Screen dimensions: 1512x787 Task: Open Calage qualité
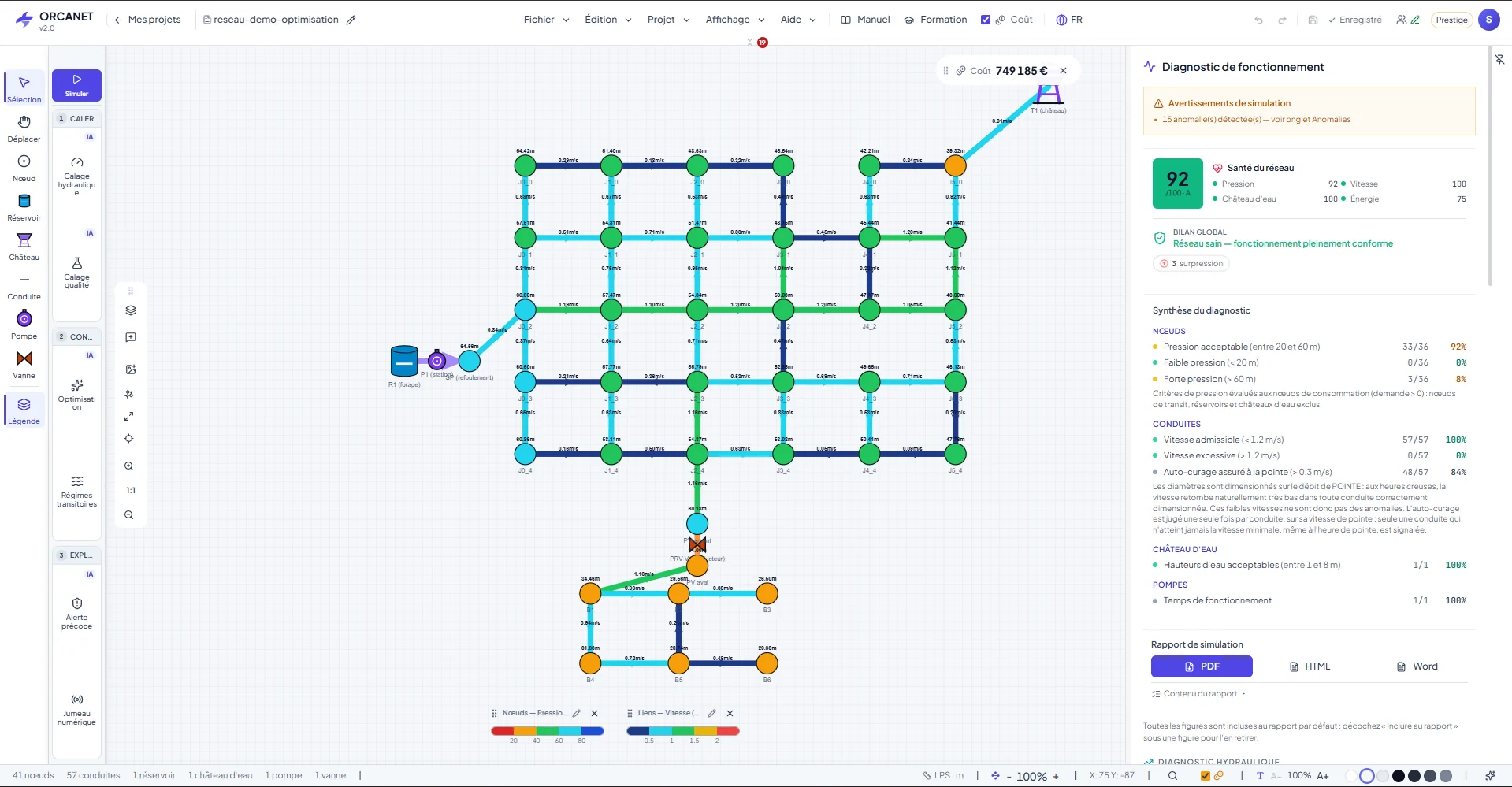pyautogui.click(x=76, y=273)
